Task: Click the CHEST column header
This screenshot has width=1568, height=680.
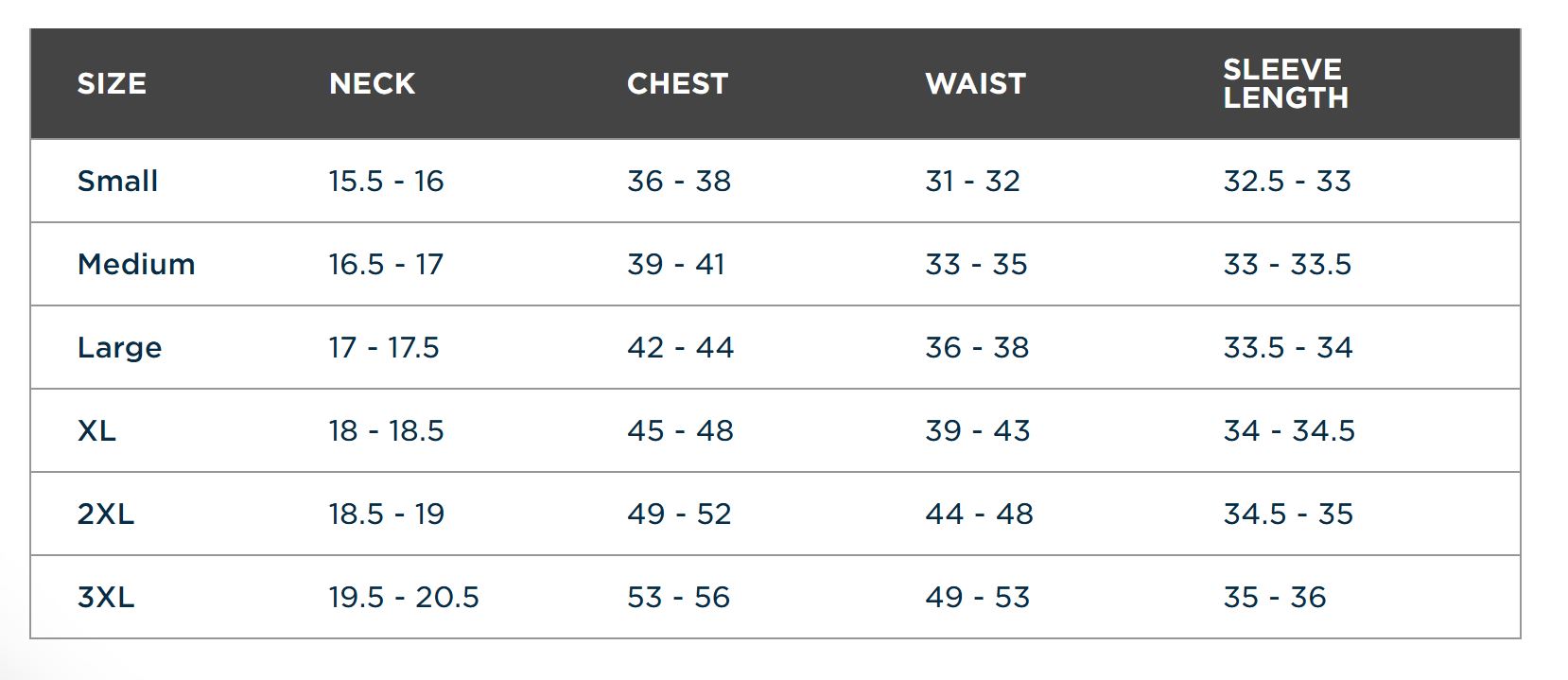Action: point(677,84)
